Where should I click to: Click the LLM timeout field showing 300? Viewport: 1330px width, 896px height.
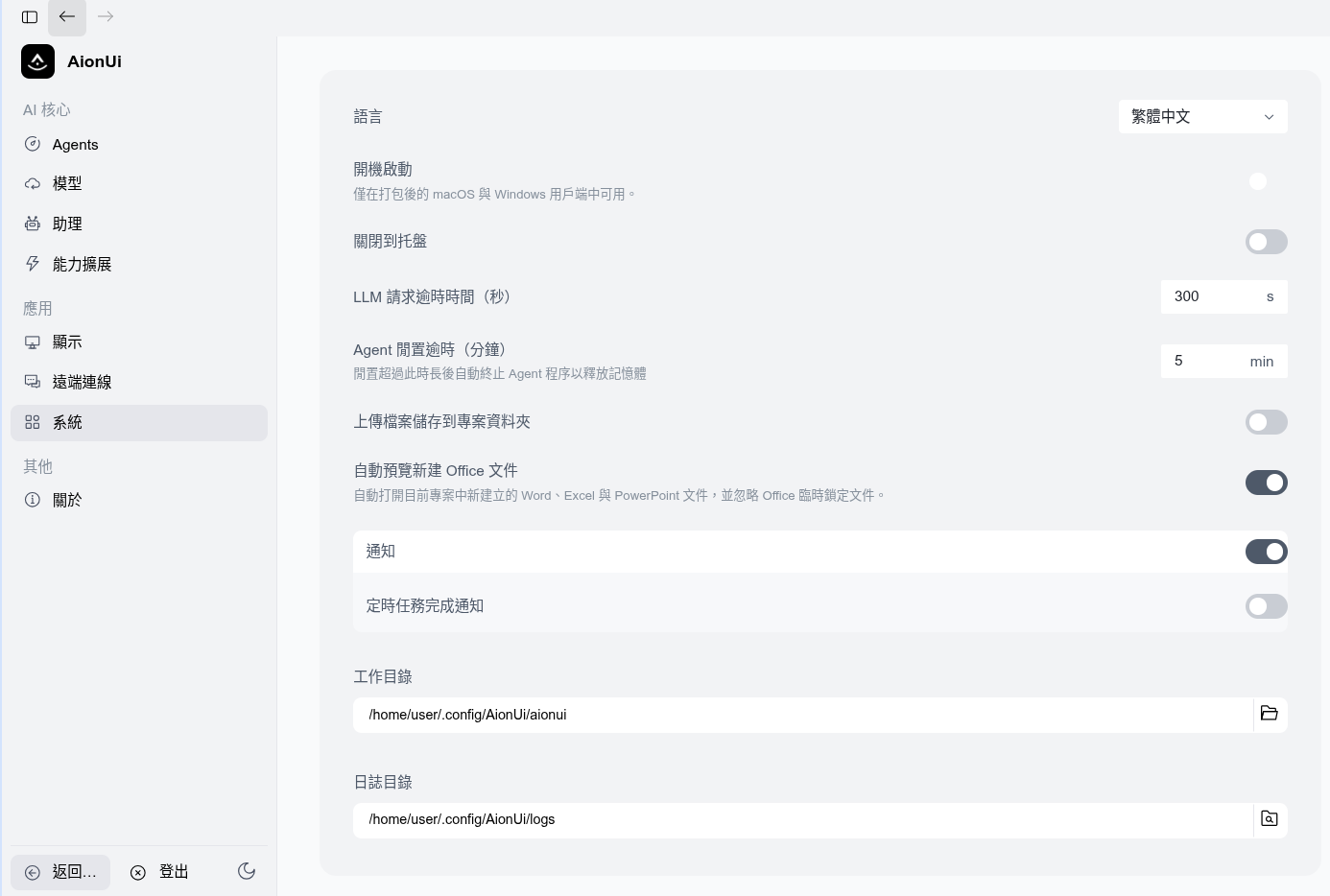[1224, 296]
